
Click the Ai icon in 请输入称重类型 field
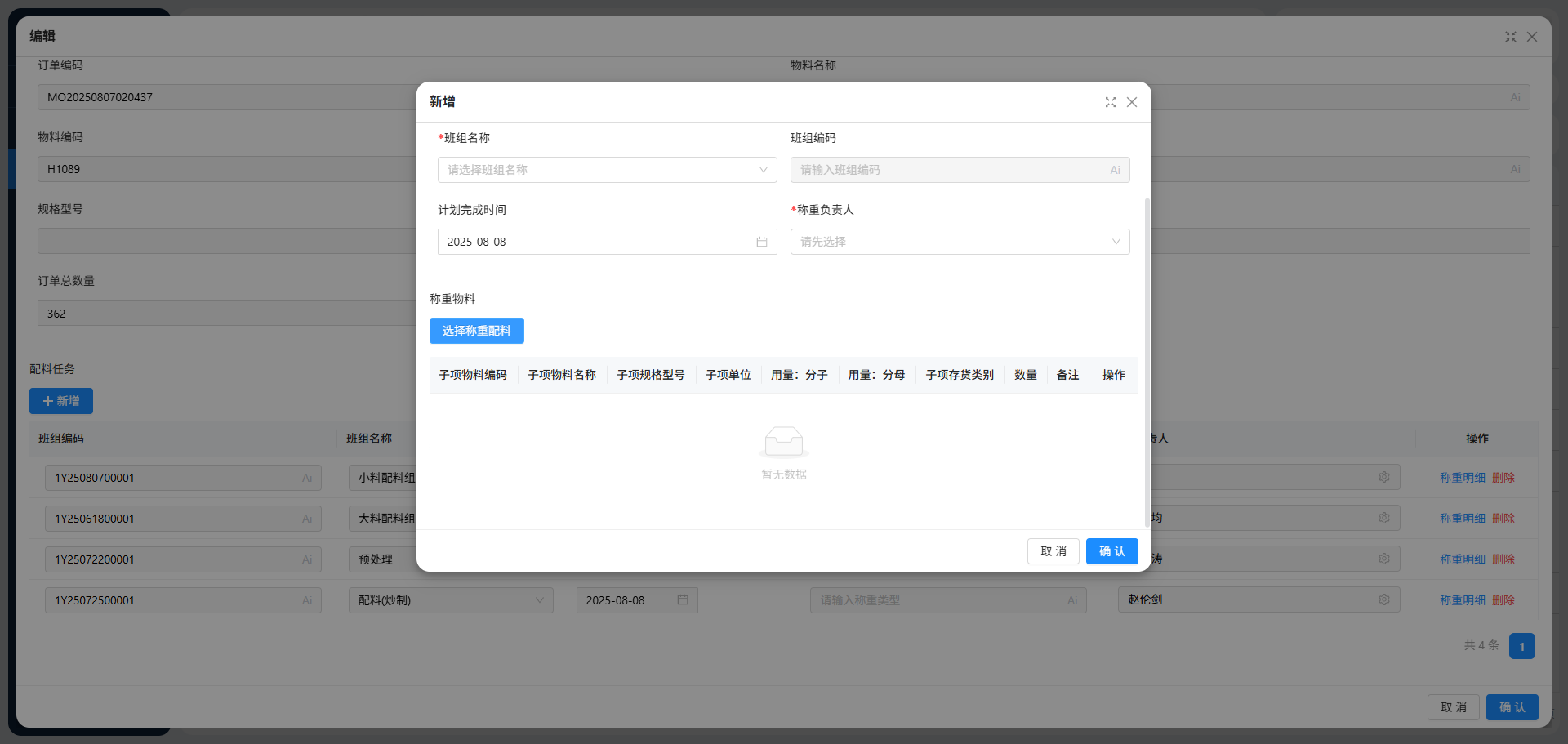(1072, 599)
